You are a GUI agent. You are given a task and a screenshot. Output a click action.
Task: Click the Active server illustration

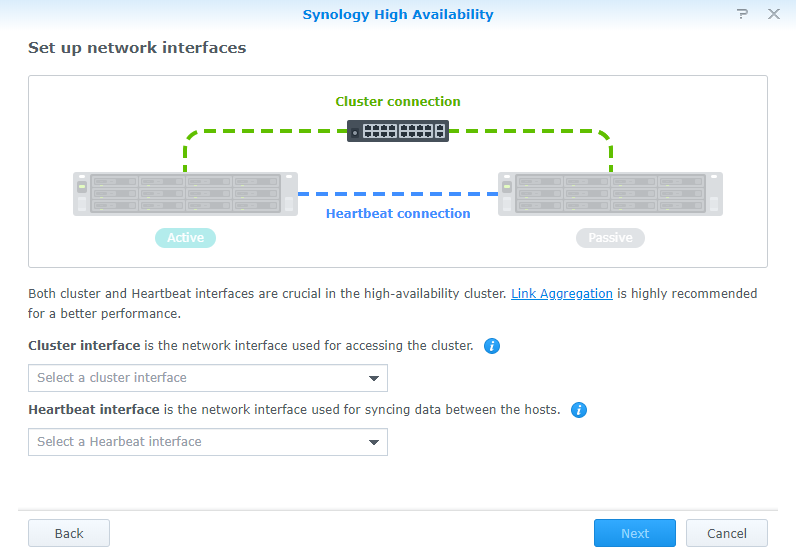tap(185, 194)
